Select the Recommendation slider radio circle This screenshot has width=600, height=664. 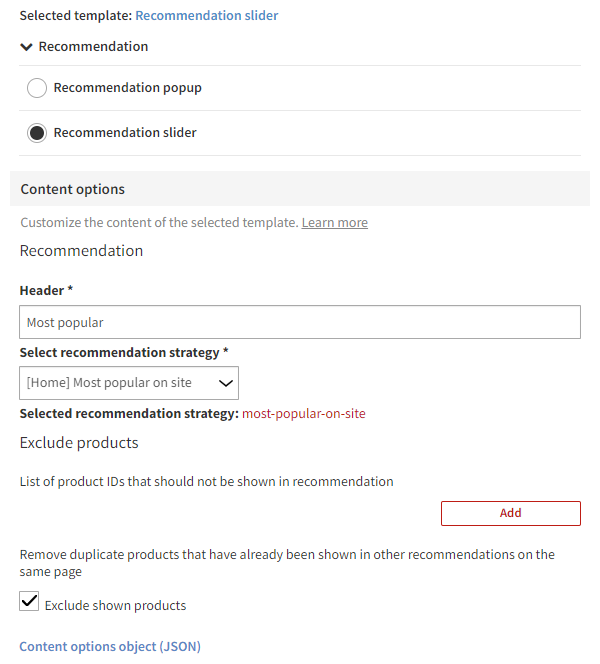[37, 133]
